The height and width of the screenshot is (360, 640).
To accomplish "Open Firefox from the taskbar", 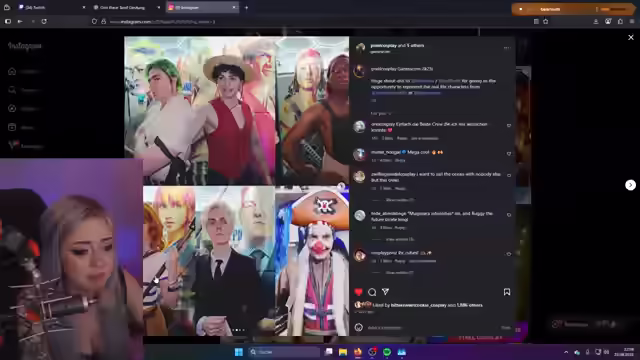I will [358, 352].
